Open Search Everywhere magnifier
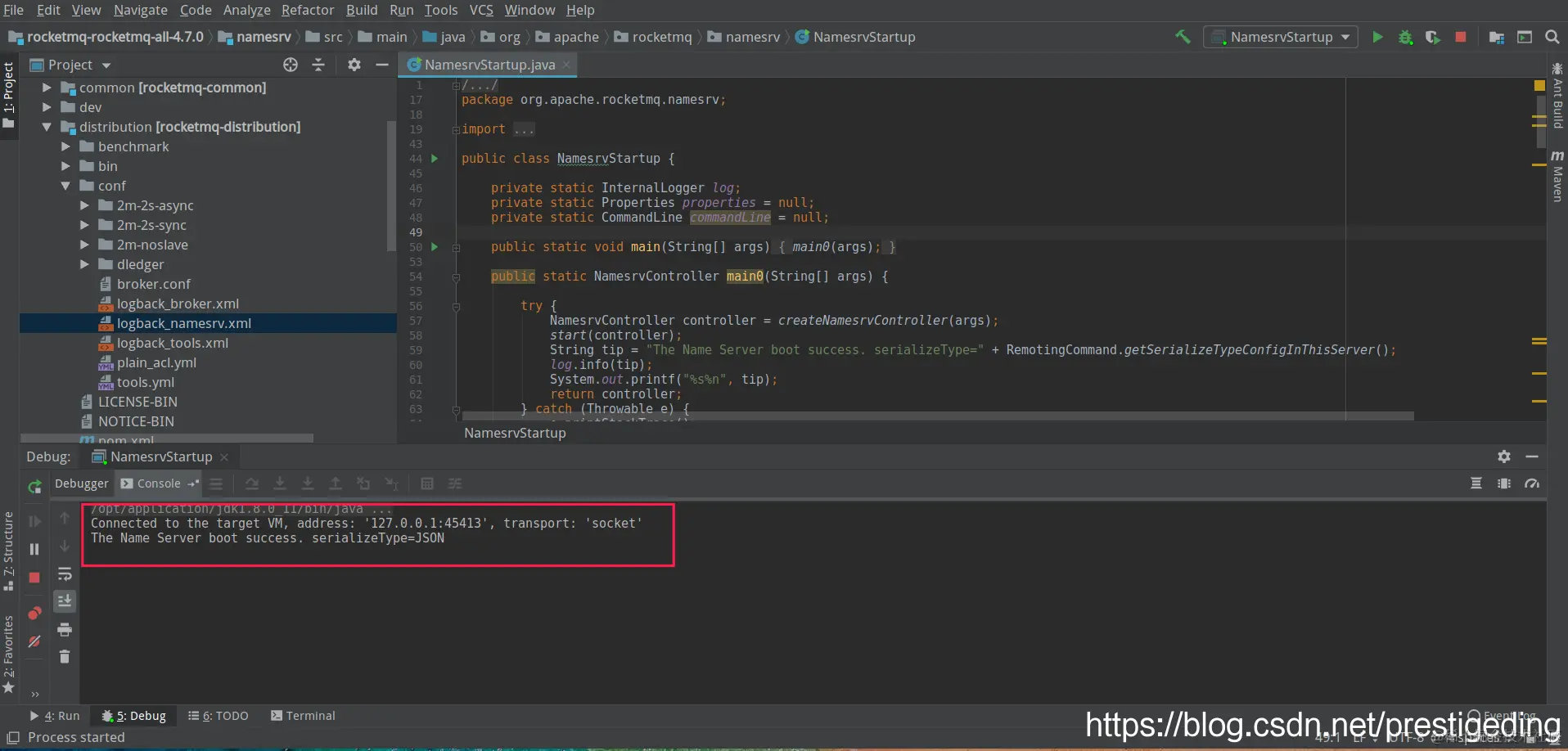Screen dimensions: 1568x751 coord(1552,37)
